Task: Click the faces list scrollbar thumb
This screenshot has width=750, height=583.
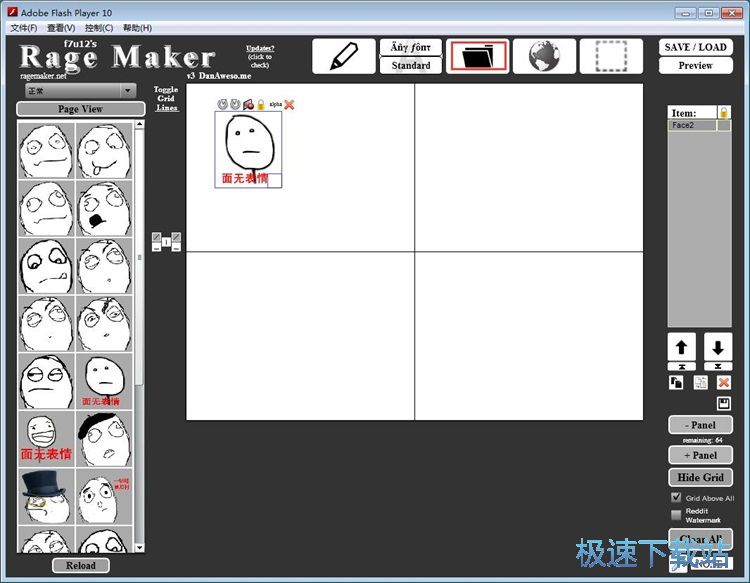Action: (139, 257)
